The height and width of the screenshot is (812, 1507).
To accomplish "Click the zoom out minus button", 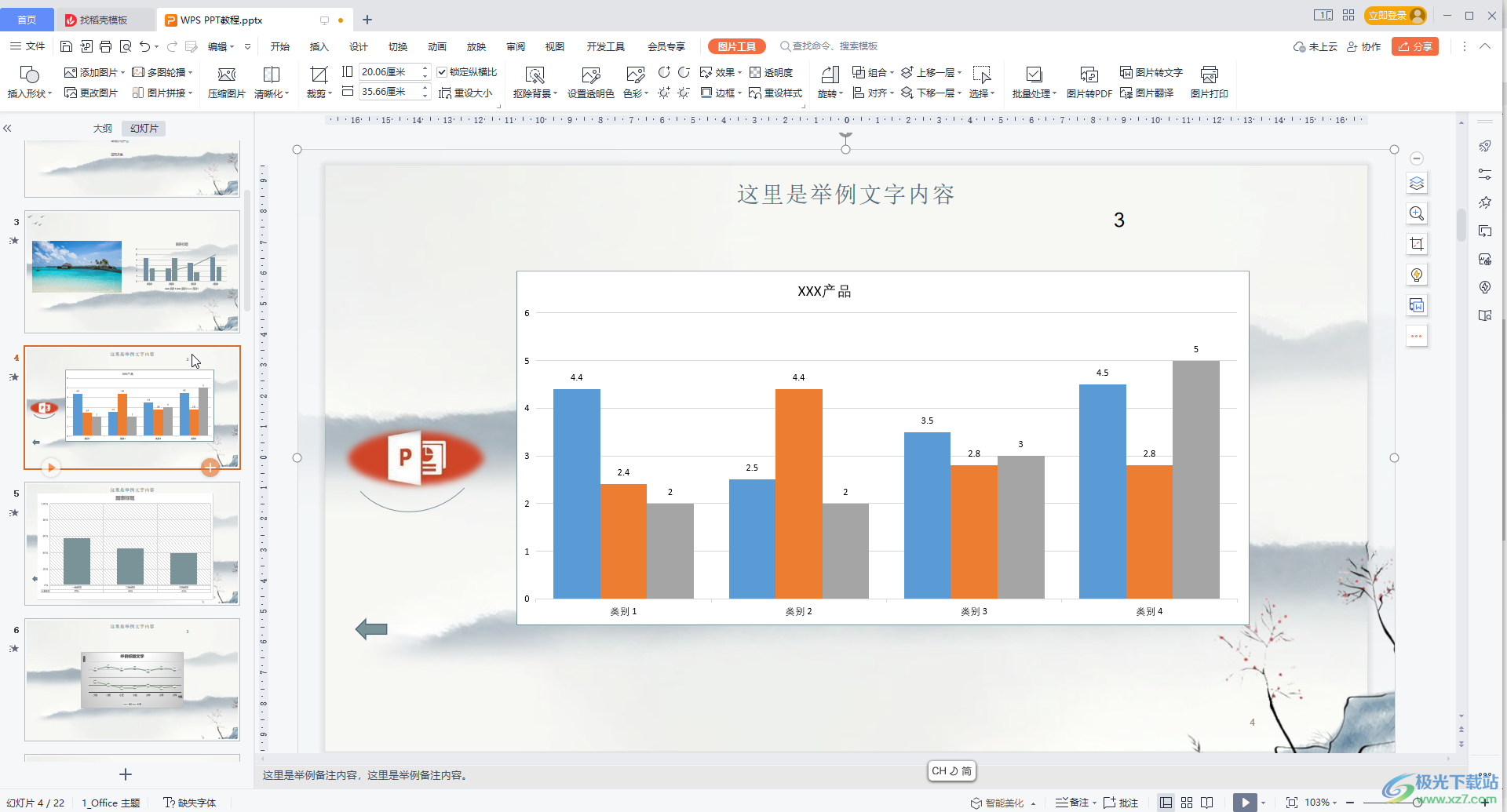I will point(1349,803).
